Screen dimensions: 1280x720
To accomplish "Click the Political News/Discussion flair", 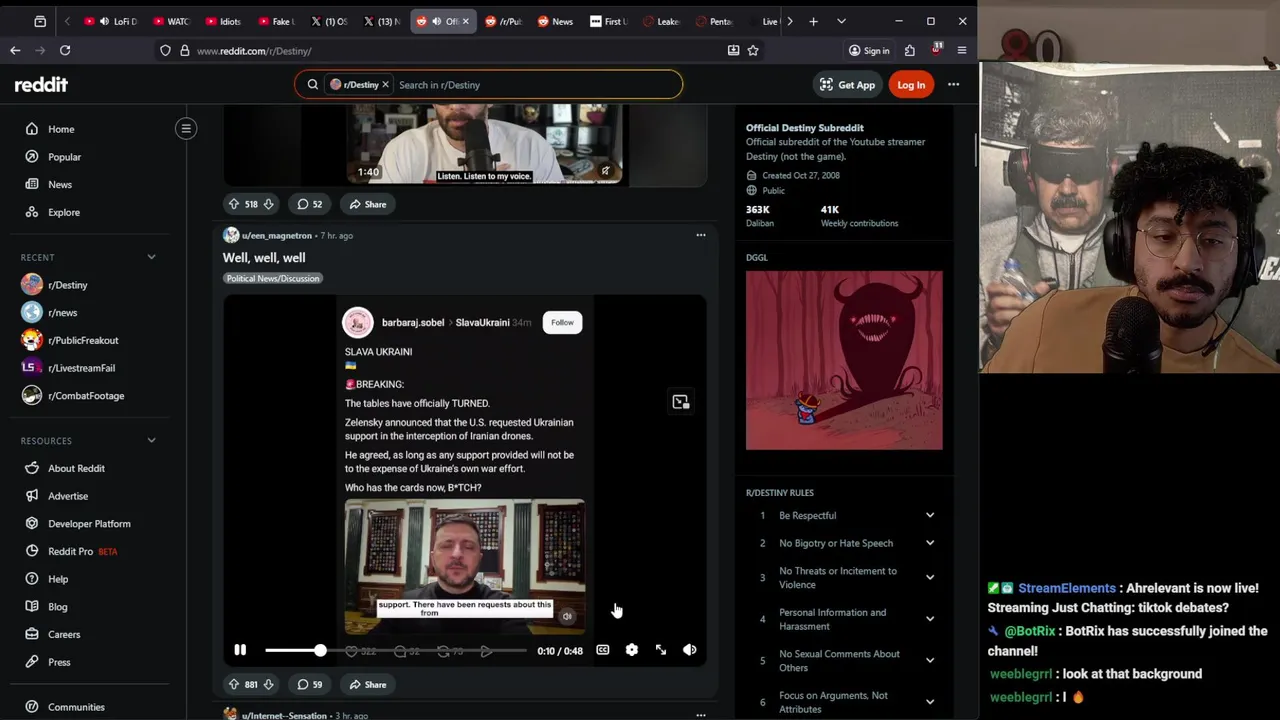I will click(273, 278).
